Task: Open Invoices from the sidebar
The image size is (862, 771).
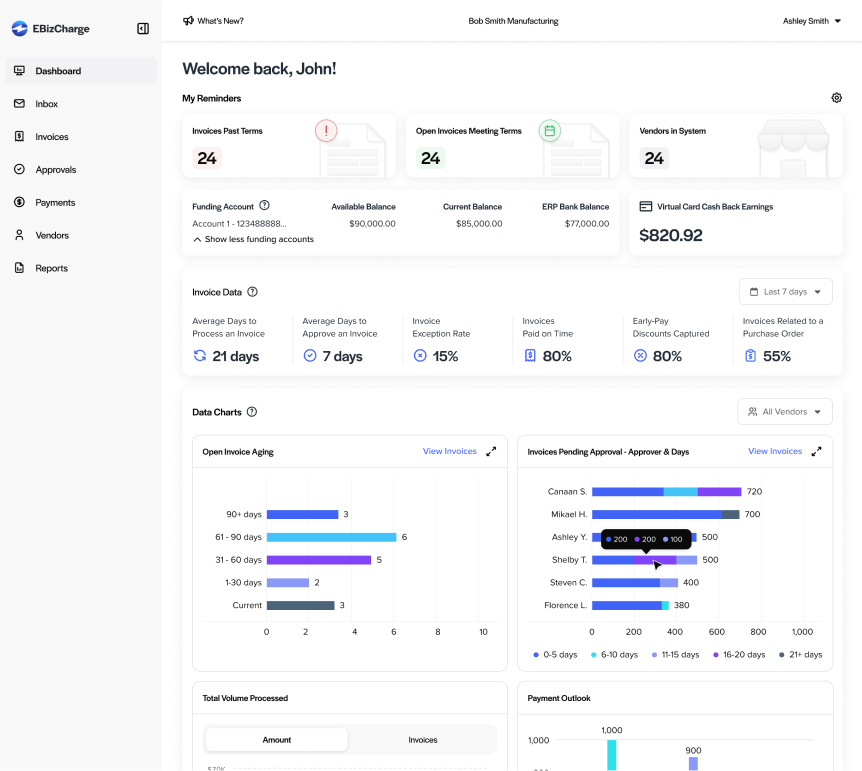Action: (81, 137)
